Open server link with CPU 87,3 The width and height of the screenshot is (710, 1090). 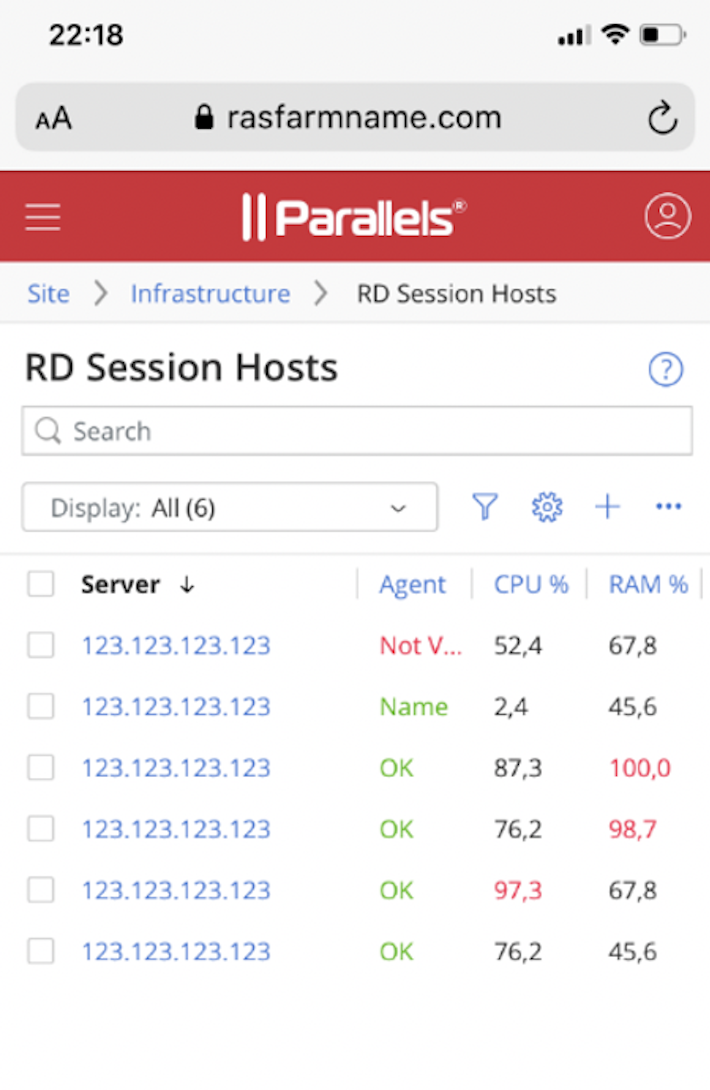click(x=176, y=768)
